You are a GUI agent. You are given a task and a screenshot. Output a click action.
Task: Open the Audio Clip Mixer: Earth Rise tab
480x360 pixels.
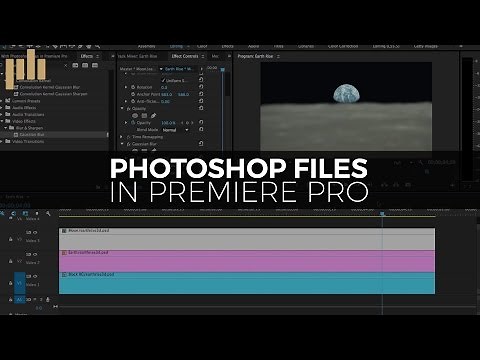tap(137, 56)
